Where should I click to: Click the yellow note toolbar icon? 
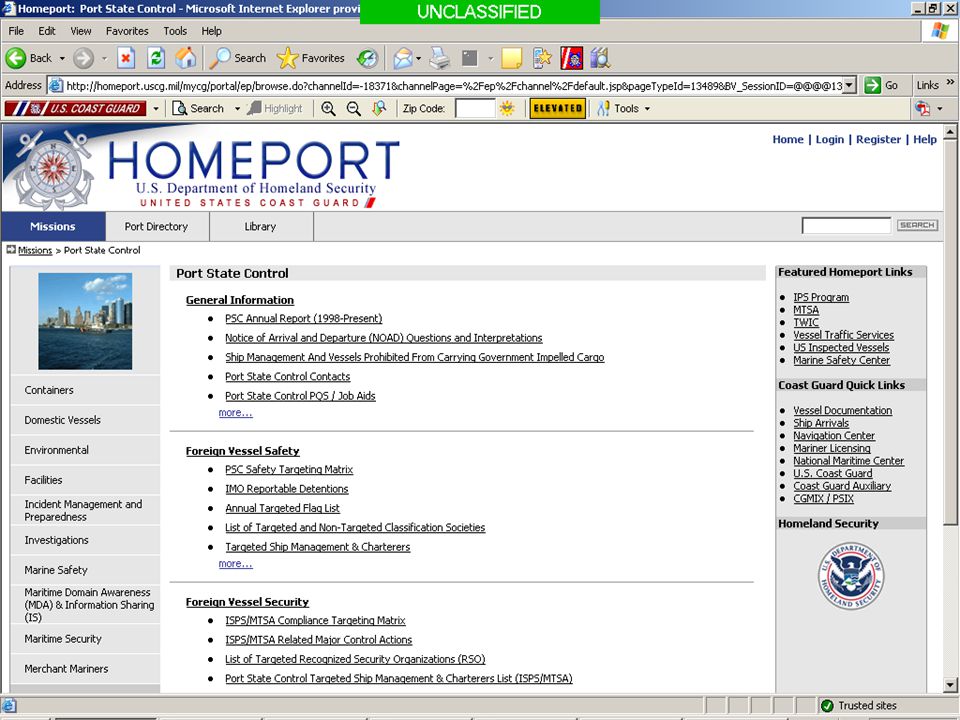[511, 58]
